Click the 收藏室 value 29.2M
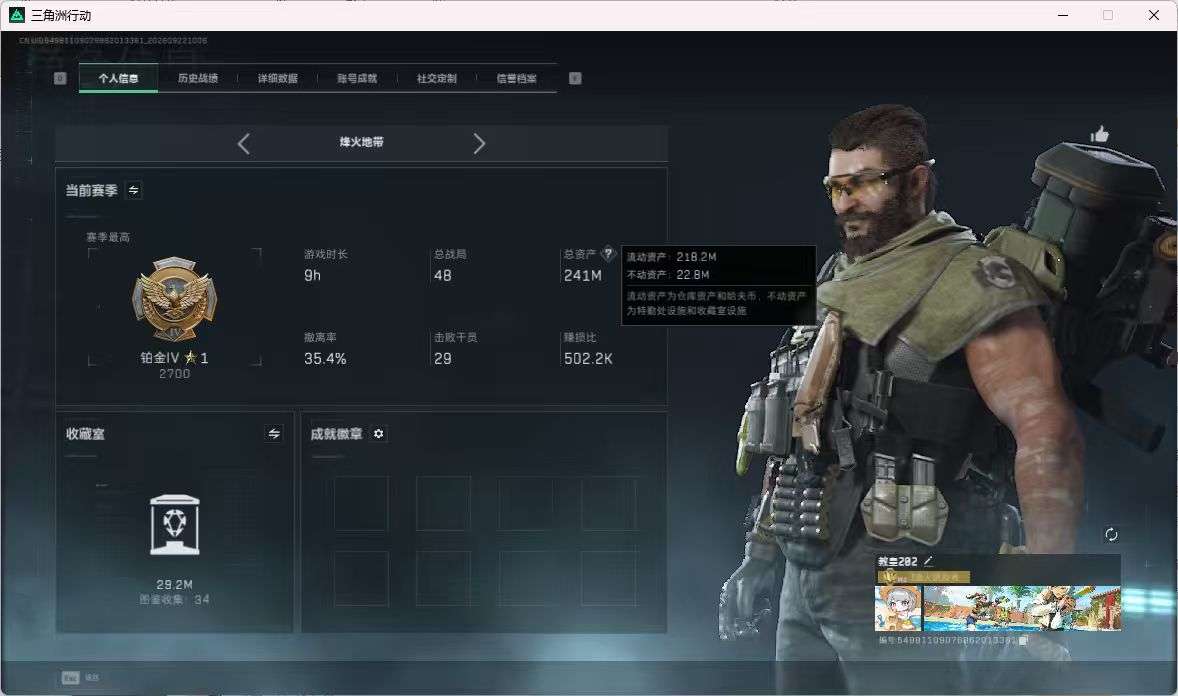Image resolution: width=1178 pixels, height=696 pixels. point(174,584)
